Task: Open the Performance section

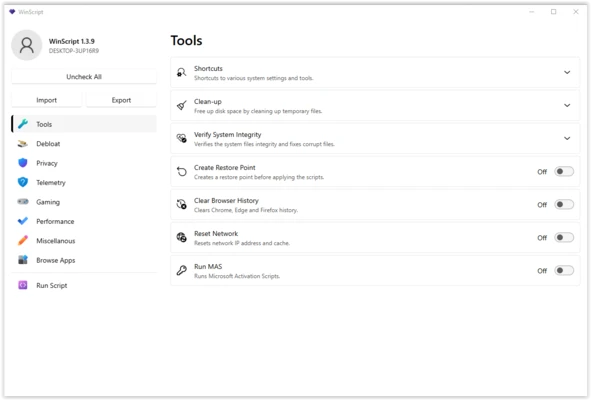Action: 84,221
